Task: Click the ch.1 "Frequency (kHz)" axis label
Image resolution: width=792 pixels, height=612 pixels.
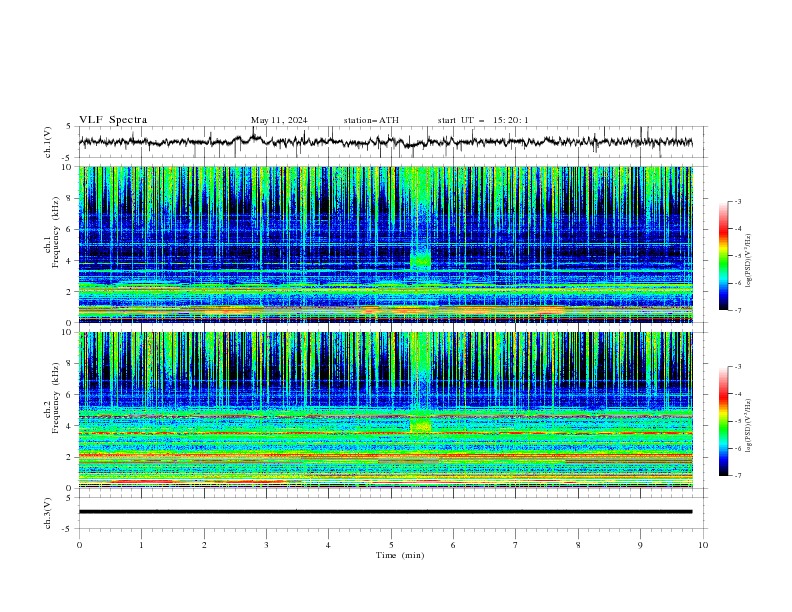Action: 55,230
